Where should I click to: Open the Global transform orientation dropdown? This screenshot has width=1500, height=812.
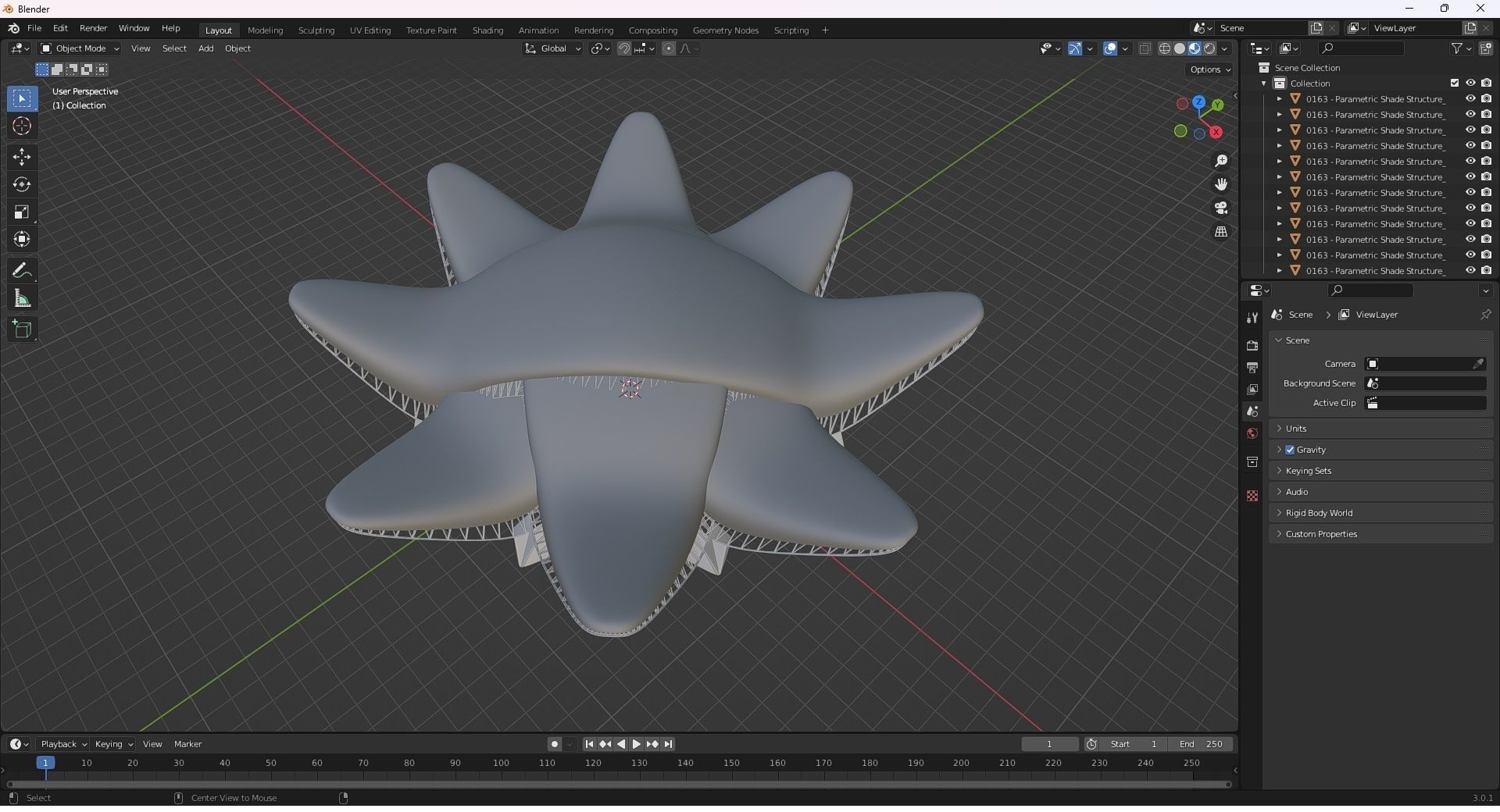click(553, 48)
